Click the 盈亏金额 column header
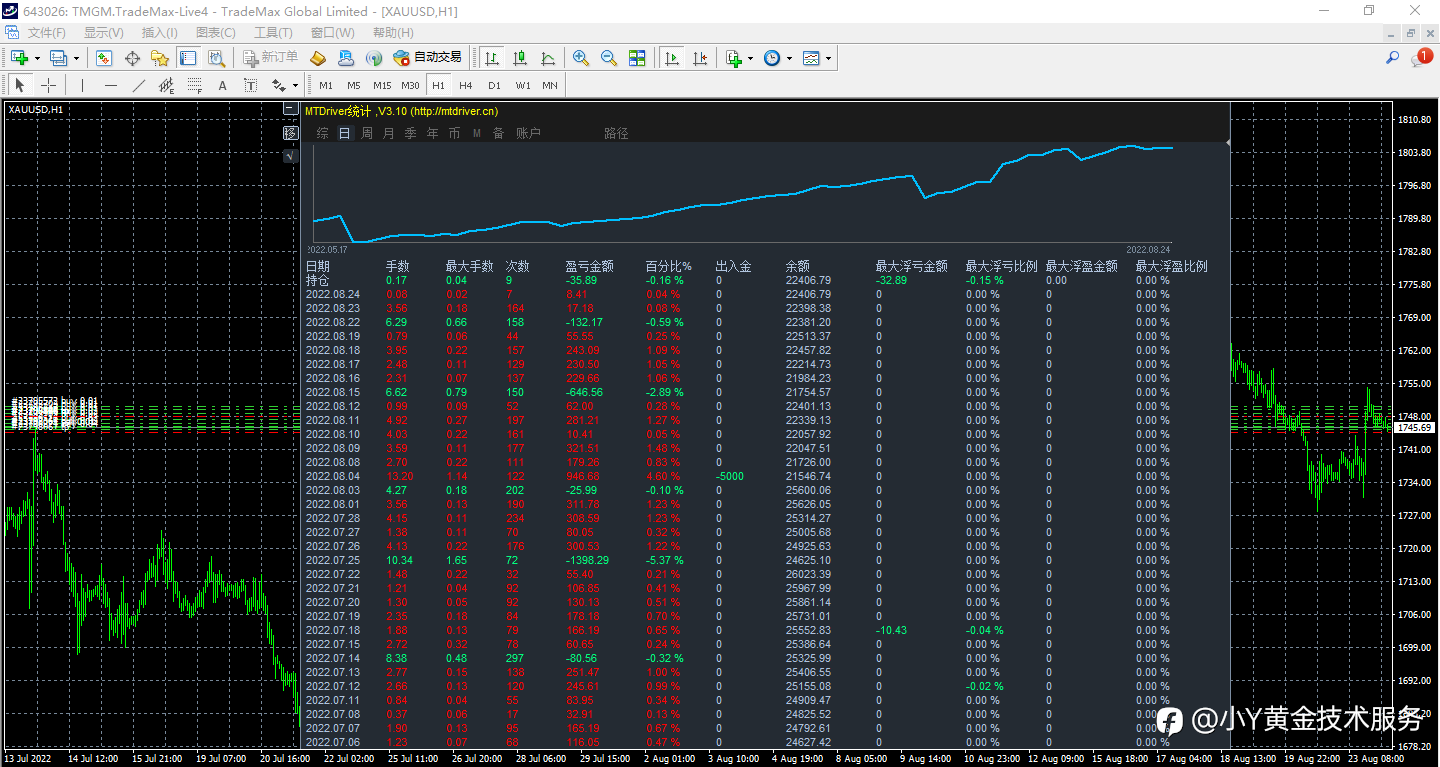Viewport: 1440px width, 767px height. pos(589,267)
